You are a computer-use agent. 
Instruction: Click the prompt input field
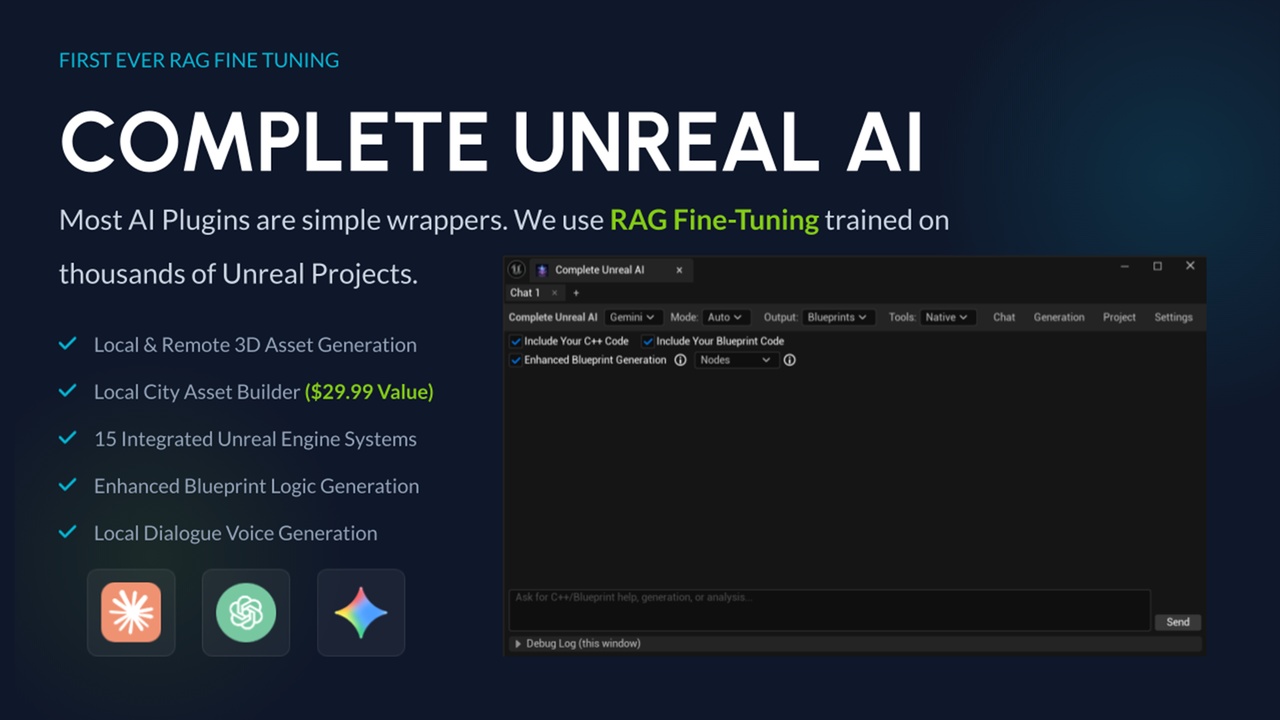829,610
